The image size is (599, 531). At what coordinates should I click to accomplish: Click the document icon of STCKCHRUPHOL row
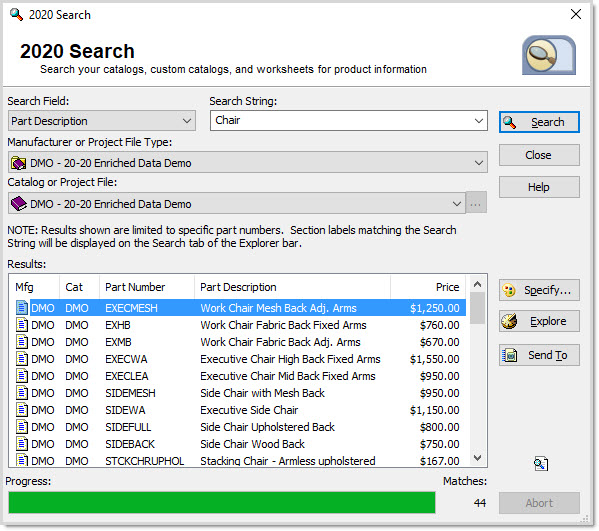[22, 460]
